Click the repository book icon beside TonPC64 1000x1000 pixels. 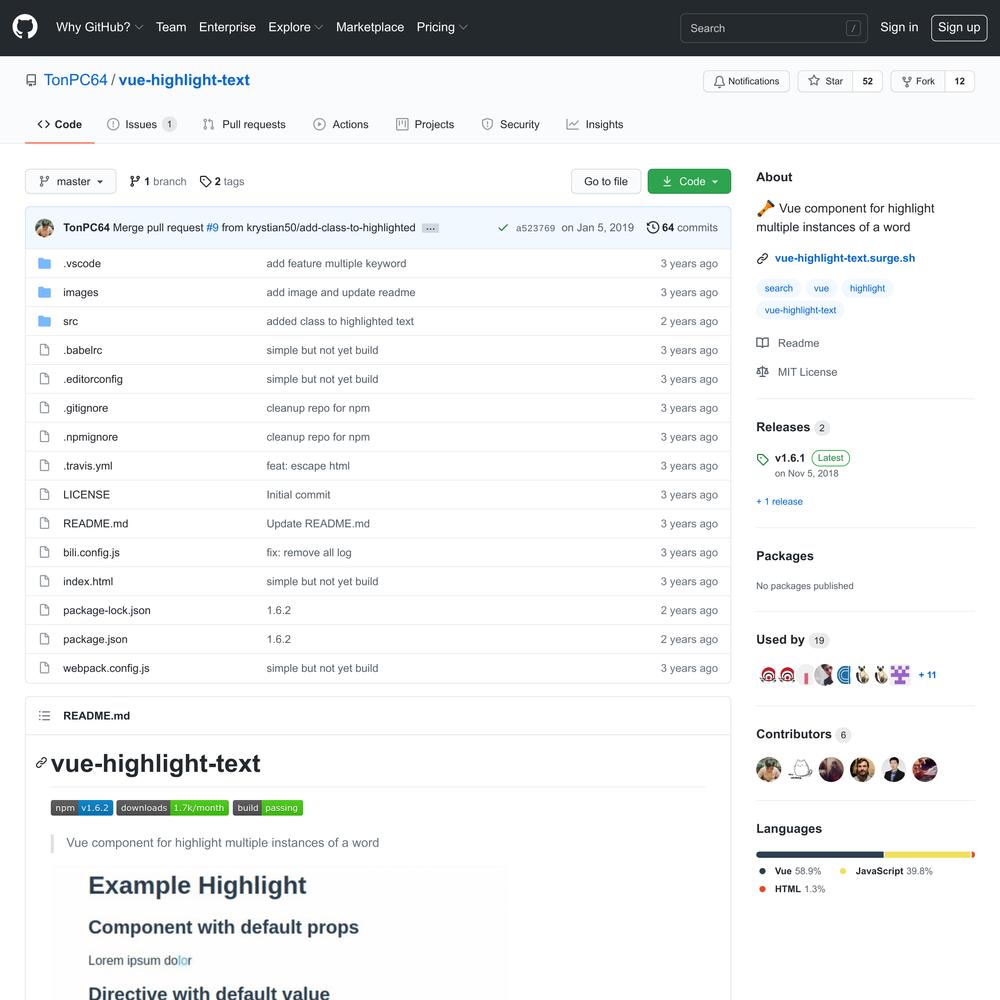(31, 80)
